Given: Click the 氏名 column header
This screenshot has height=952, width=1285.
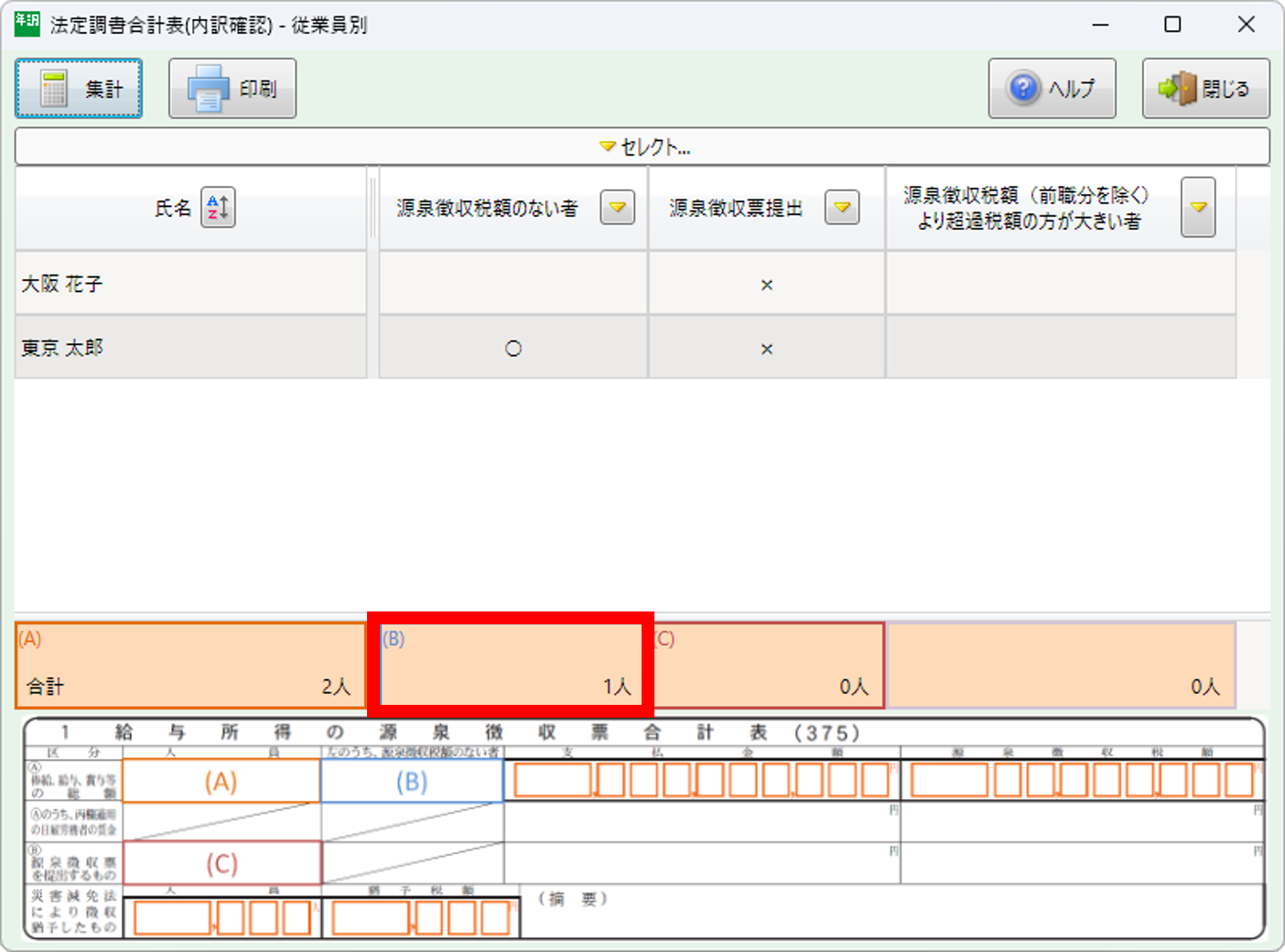Looking at the screenshot, I should pos(172,209).
